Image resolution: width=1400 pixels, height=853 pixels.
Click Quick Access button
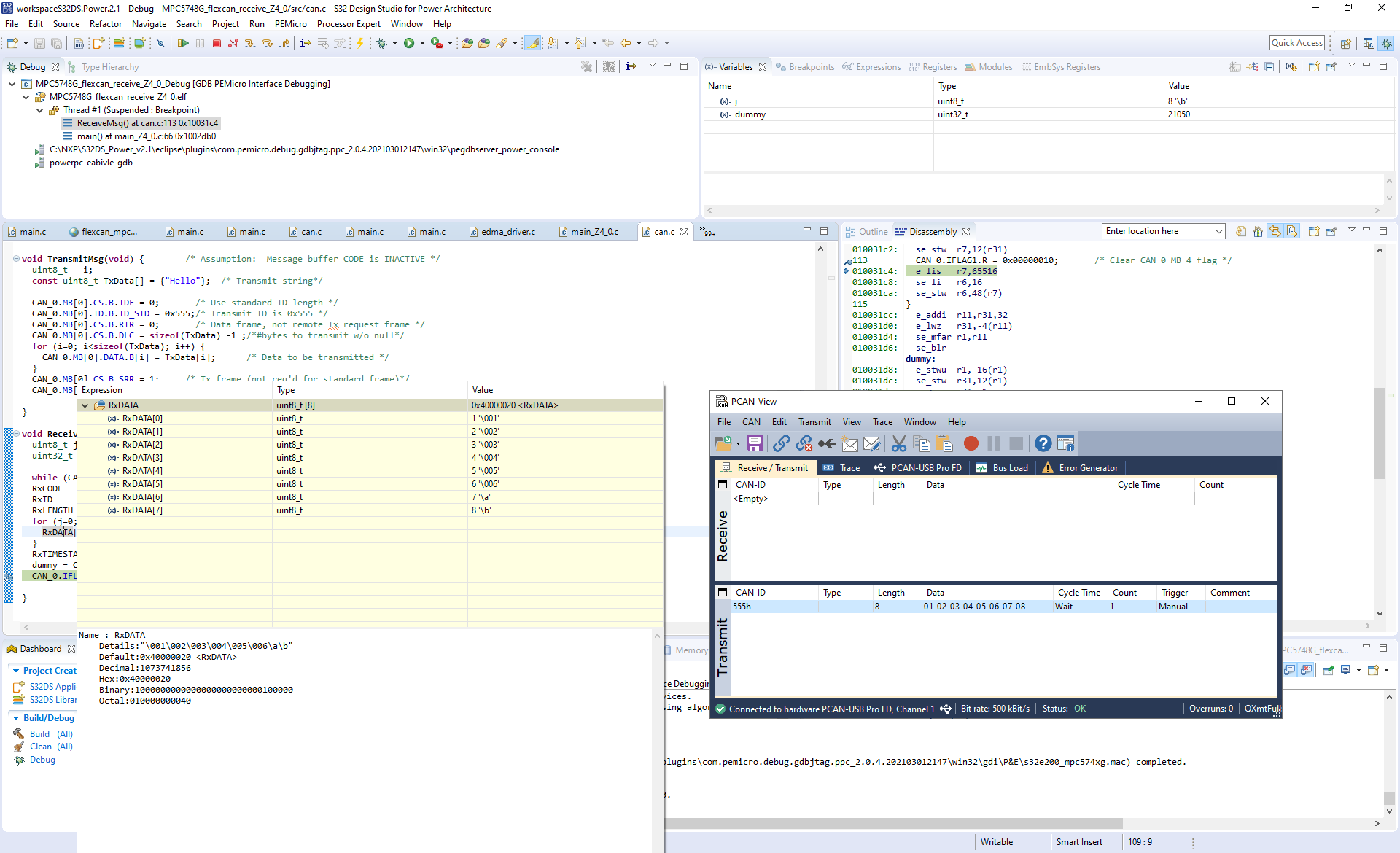click(x=1296, y=43)
